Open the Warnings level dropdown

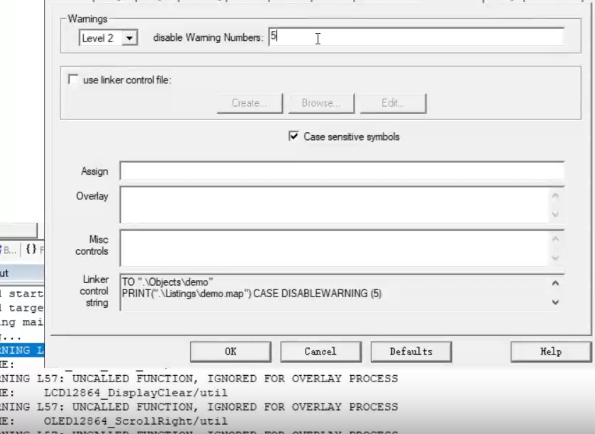click(x=129, y=38)
